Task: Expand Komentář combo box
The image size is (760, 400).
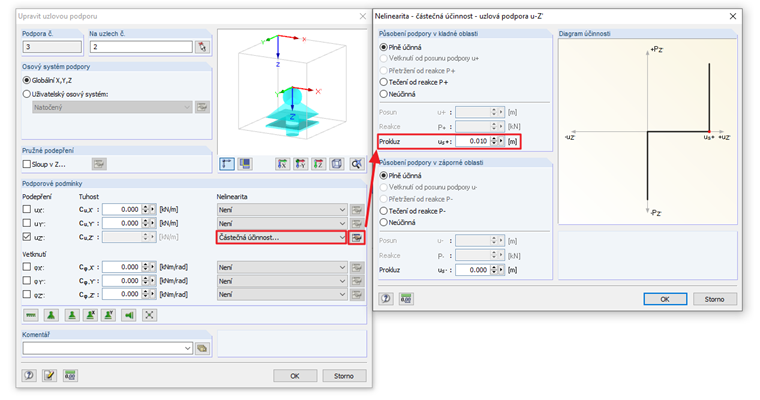Action: point(188,348)
